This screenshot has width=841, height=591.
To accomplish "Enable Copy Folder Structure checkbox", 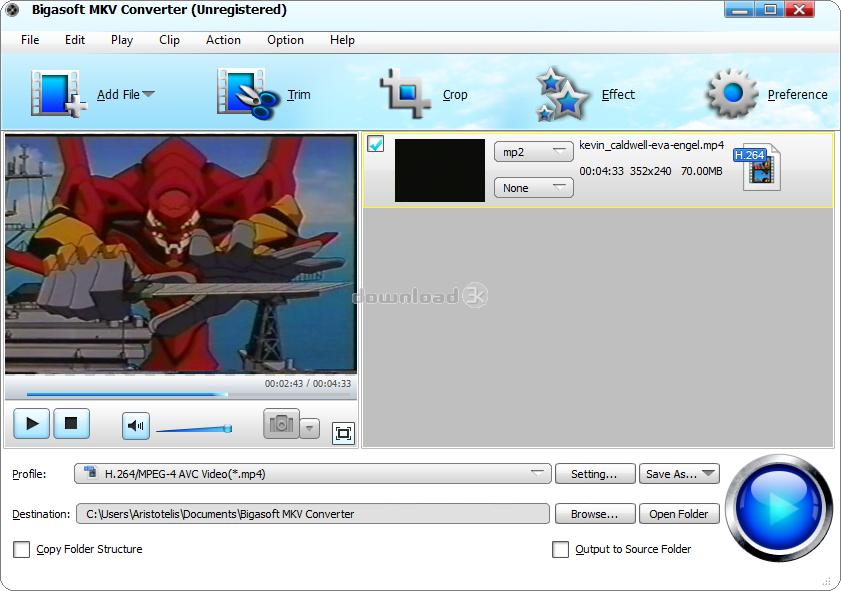I will [21, 549].
